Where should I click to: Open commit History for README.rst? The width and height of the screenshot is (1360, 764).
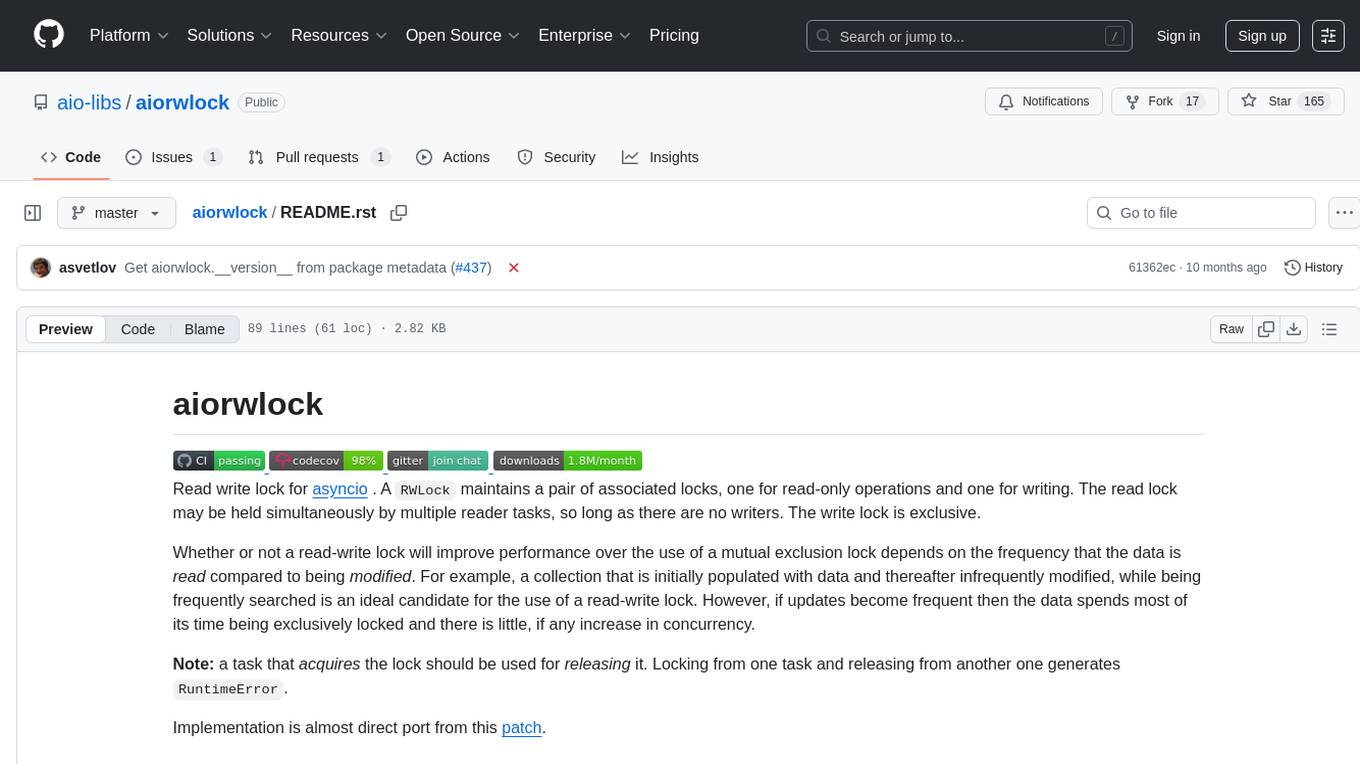(1313, 268)
